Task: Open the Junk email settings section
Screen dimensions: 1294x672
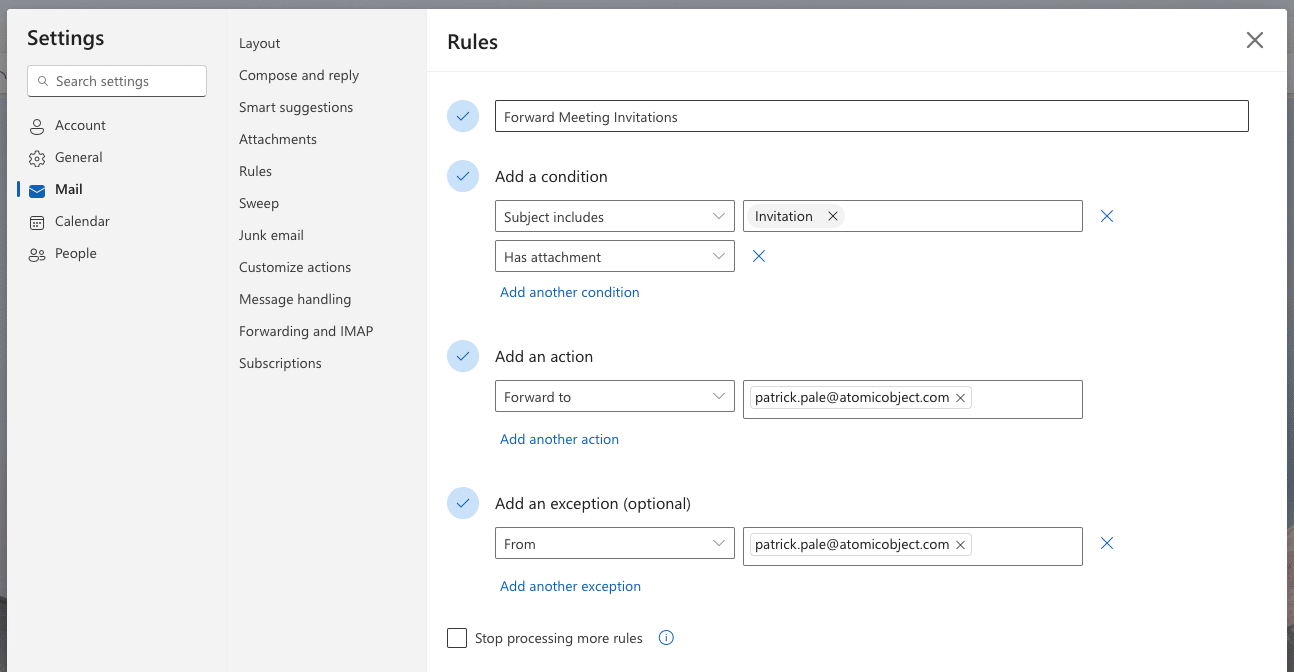Action: tap(270, 235)
